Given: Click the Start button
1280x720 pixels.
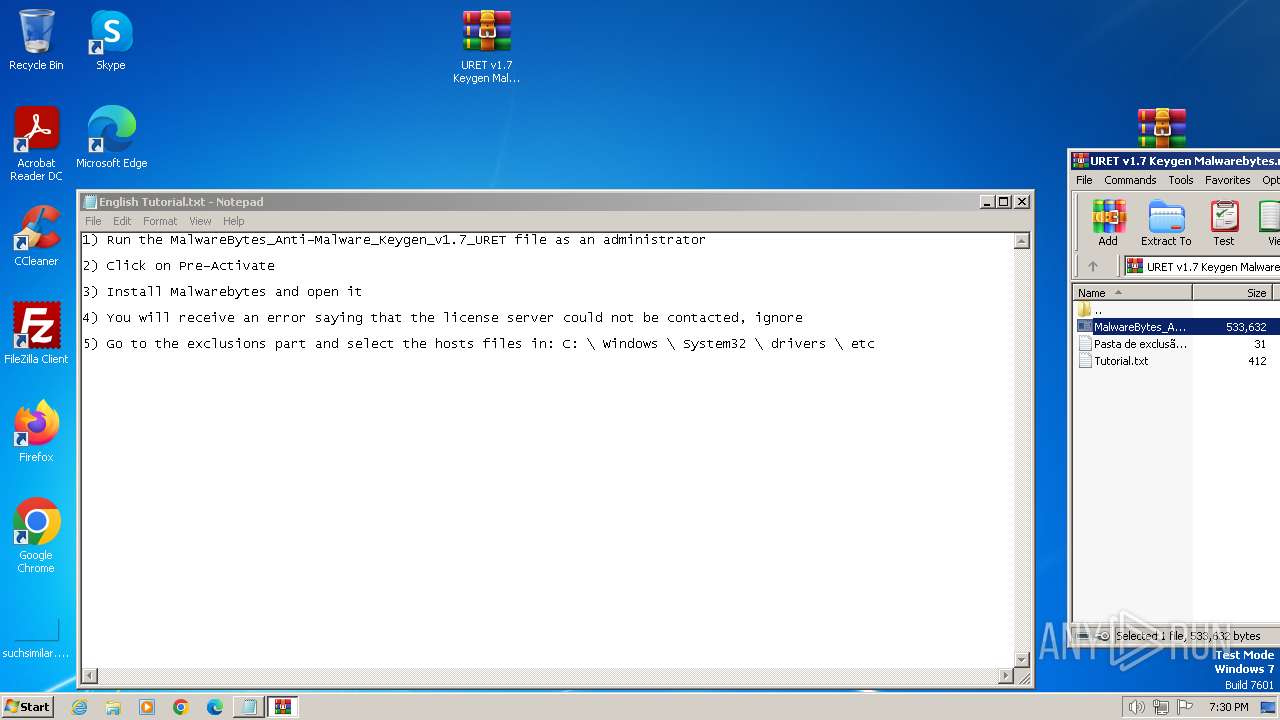Looking at the screenshot, I should (28, 707).
